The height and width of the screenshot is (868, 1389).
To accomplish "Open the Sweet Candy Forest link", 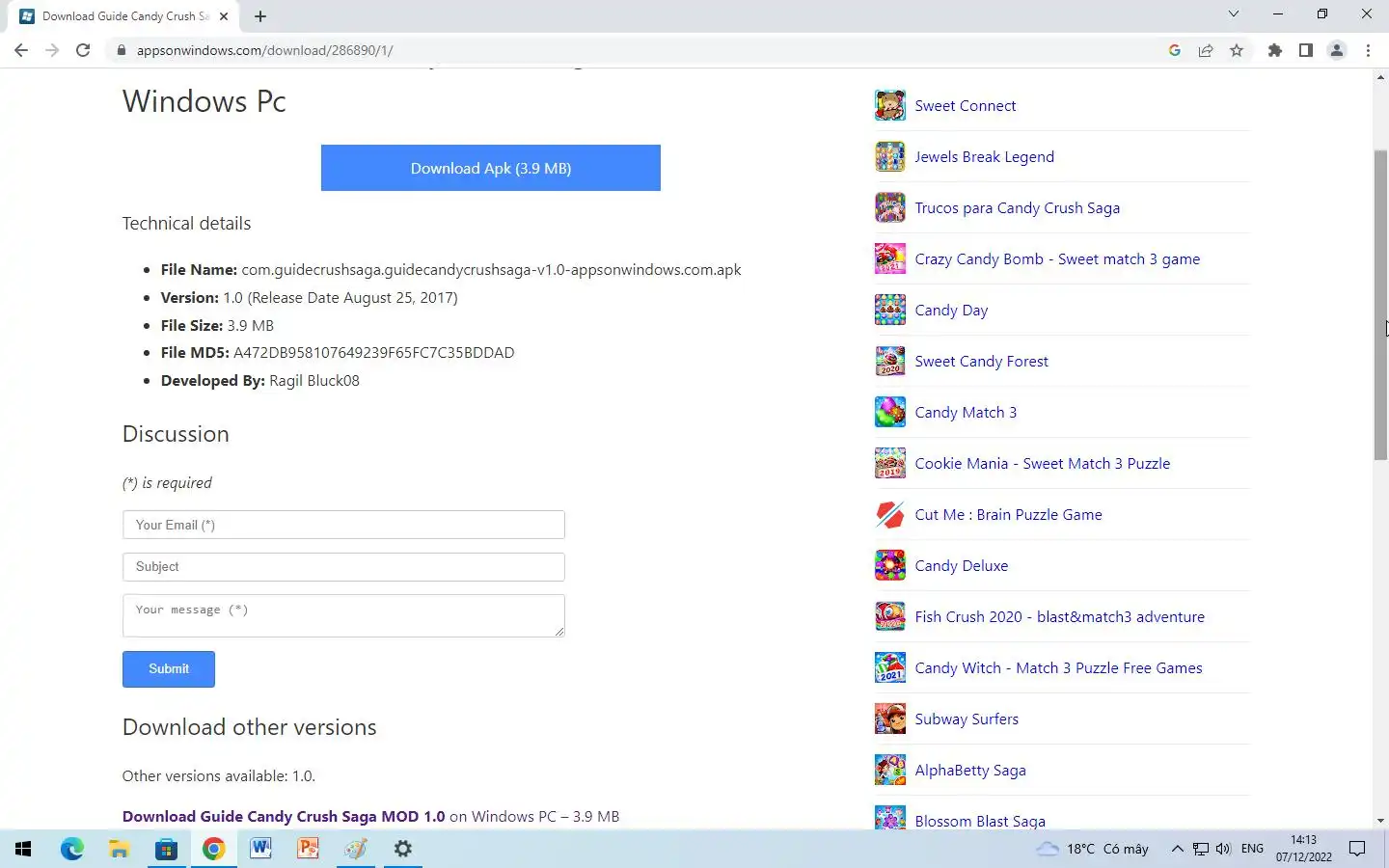I will click(x=981, y=361).
